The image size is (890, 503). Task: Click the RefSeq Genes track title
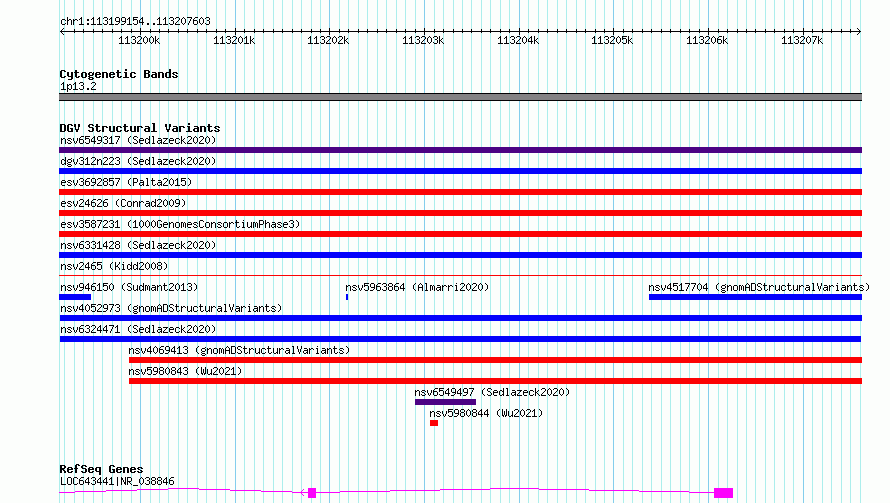tap(101, 469)
